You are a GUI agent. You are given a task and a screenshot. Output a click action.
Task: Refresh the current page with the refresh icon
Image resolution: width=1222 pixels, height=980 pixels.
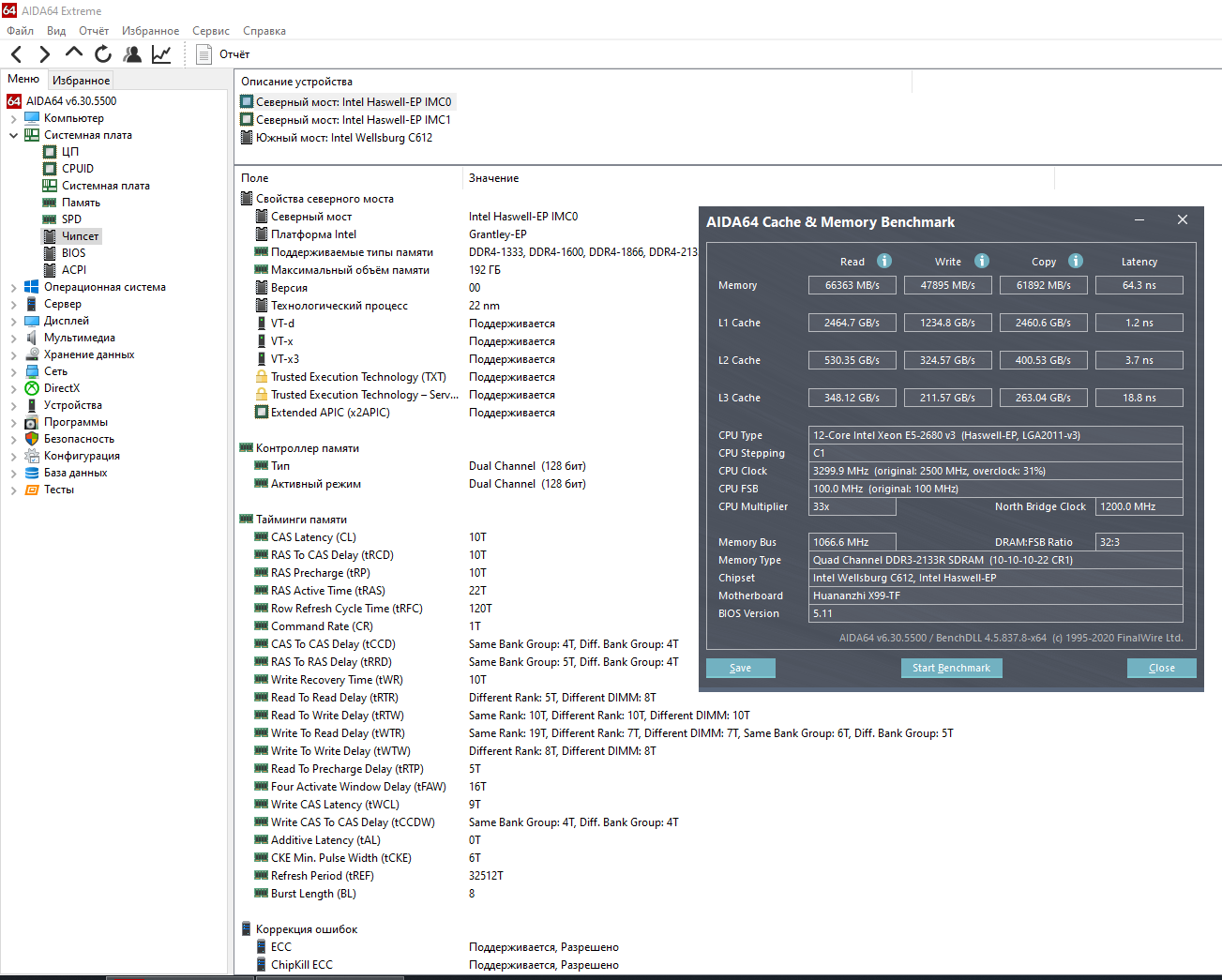(x=103, y=54)
